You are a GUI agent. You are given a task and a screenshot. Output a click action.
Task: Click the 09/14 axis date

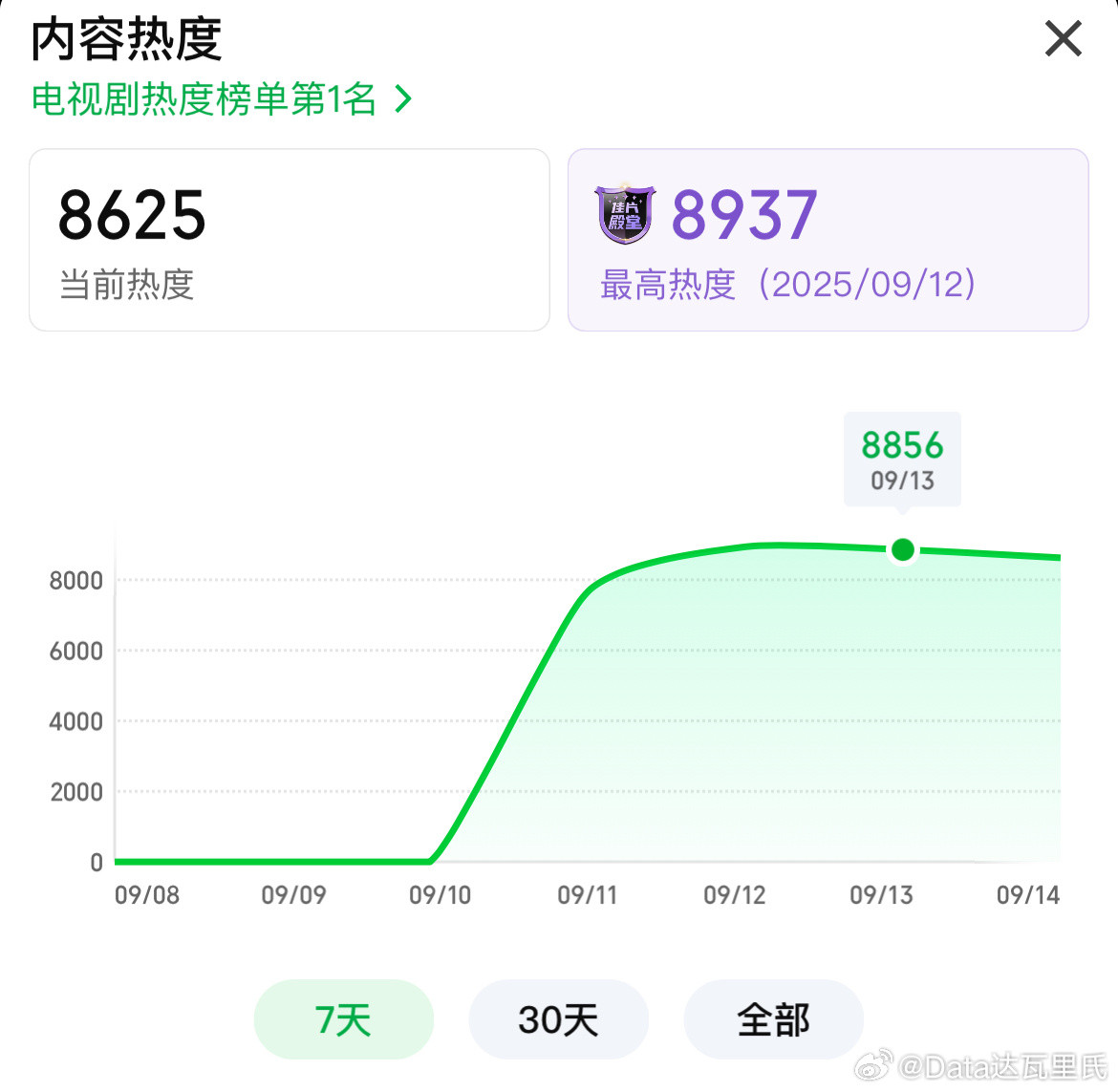tap(1028, 895)
